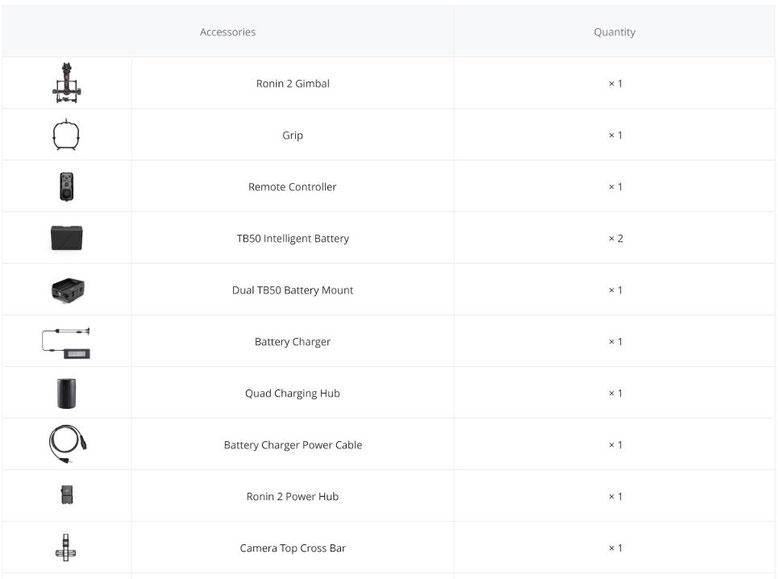This screenshot has width=778, height=579.
Task: Click the Remote Controller thumbnail image
Action: pos(66,187)
